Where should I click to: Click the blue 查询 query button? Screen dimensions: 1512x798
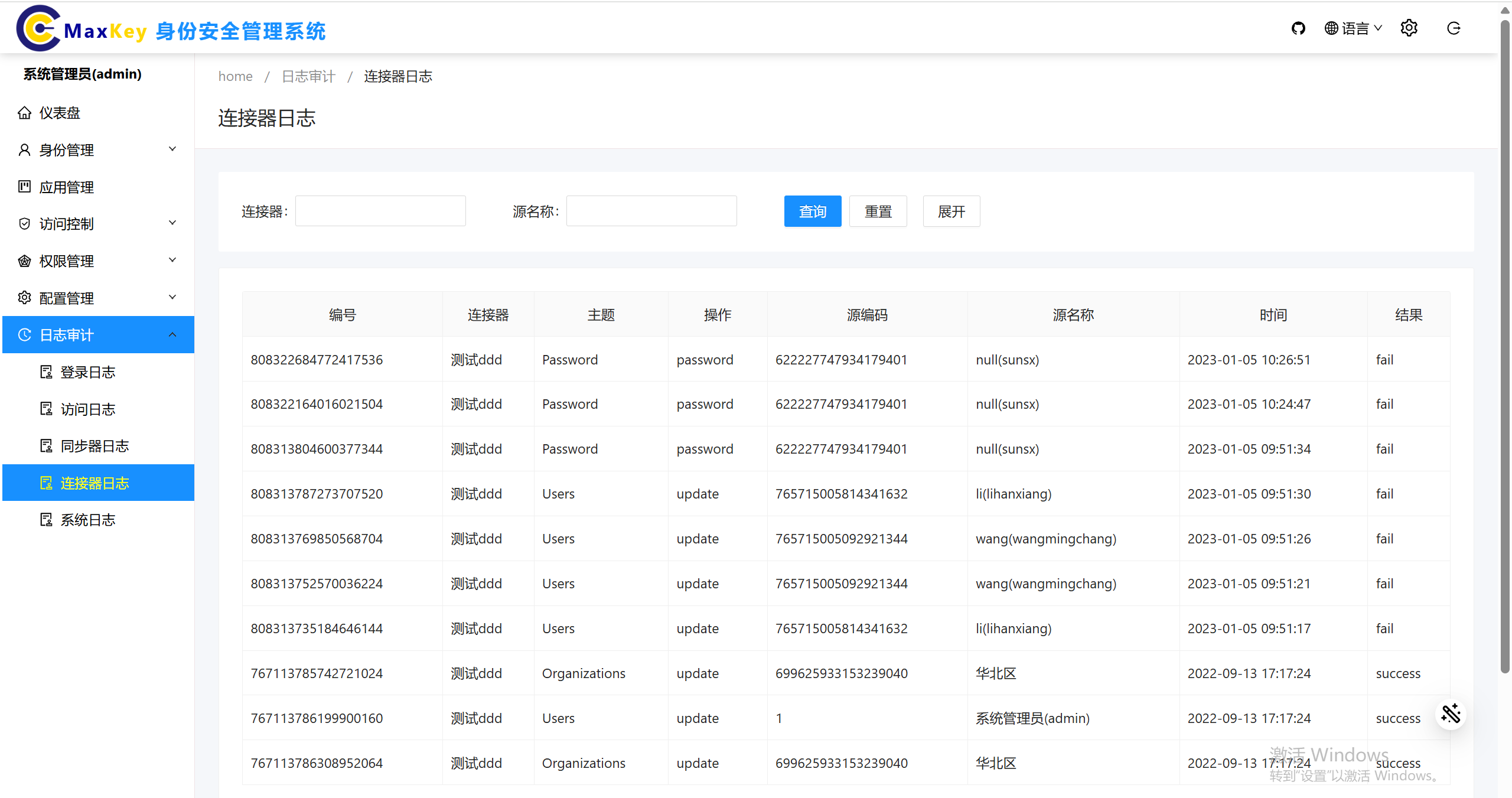(x=812, y=211)
